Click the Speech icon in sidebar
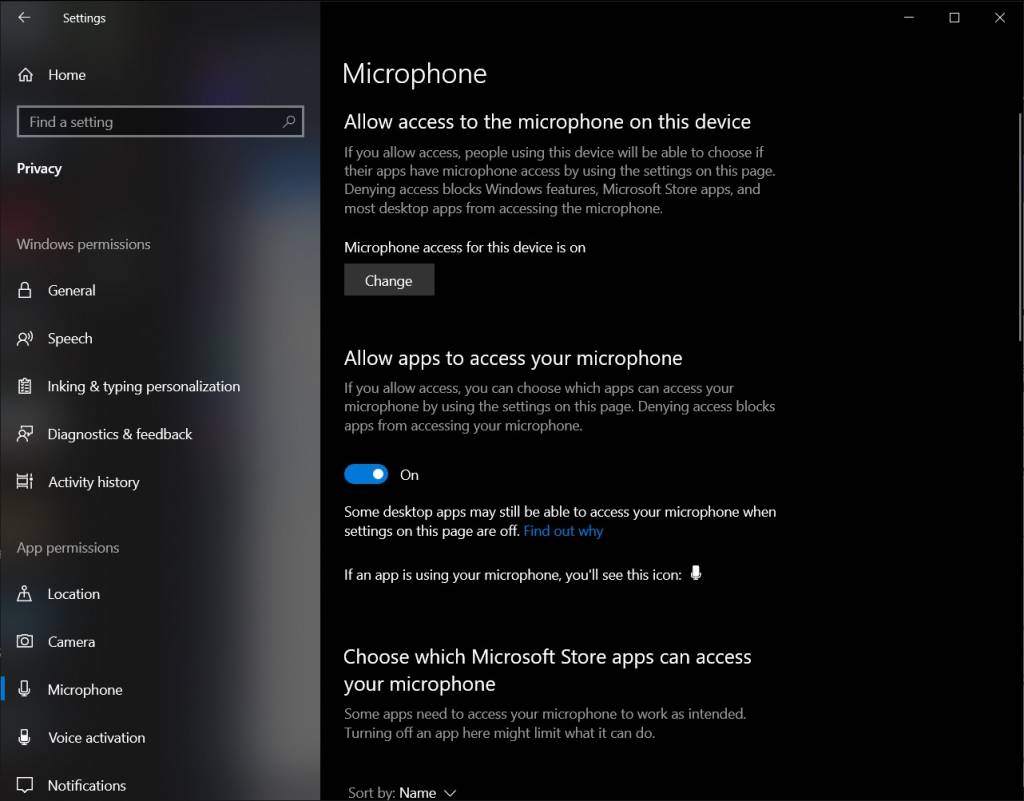The width and height of the screenshot is (1024, 801). click(26, 339)
